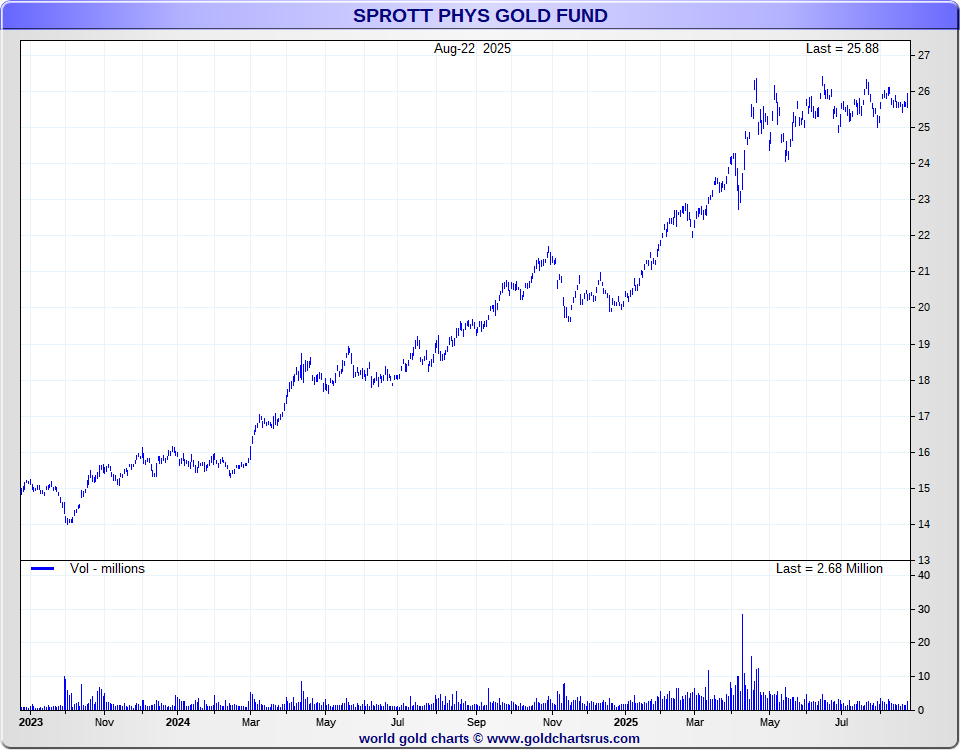Click the Mar label after 2025
The width and height of the screenshot is (960, 750).
(x=694, y=722)
